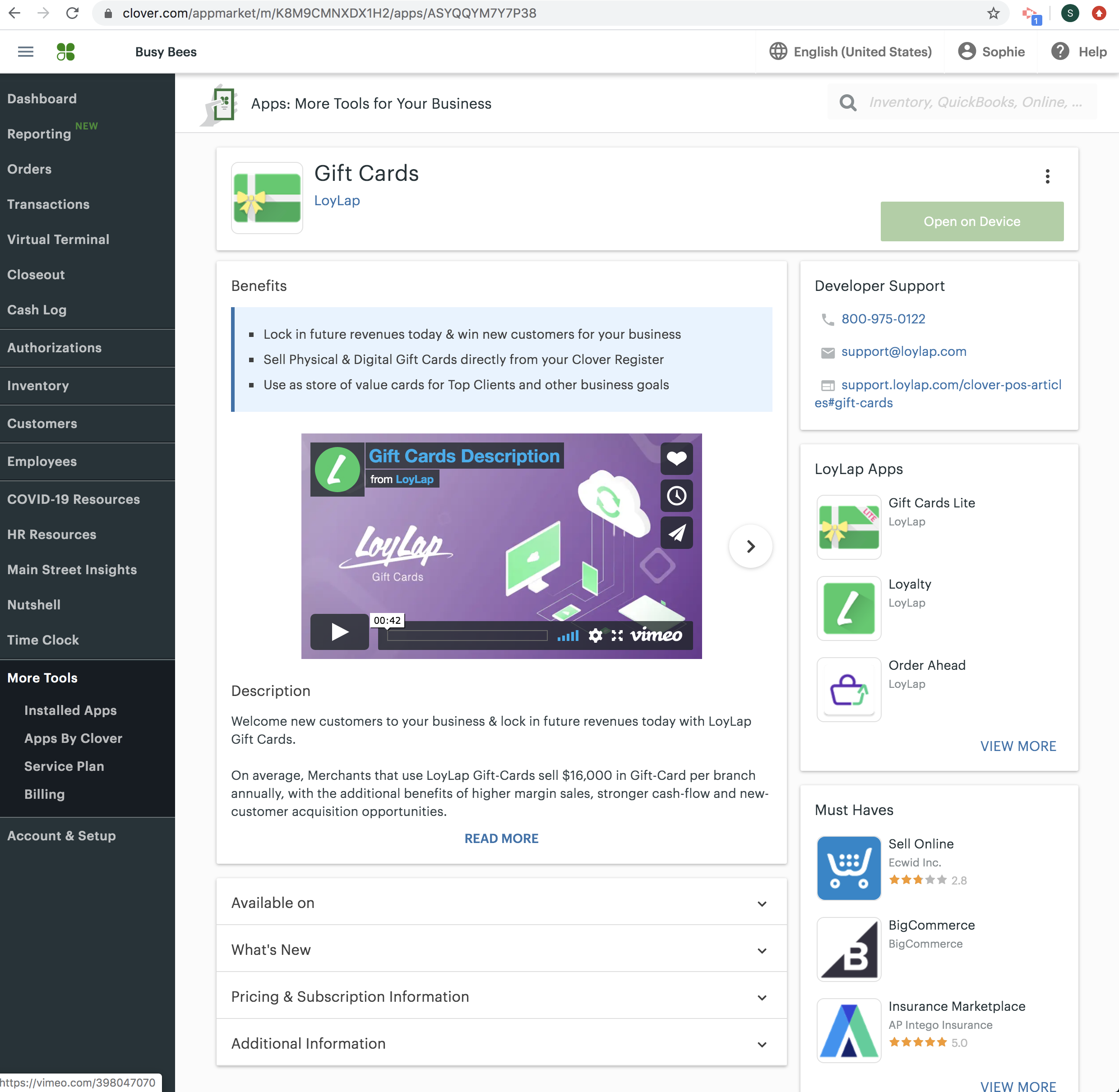Expand Pricing & Subscription Information
Image resolution: width=1119 pixels, height=1092 pixels.
501,997
